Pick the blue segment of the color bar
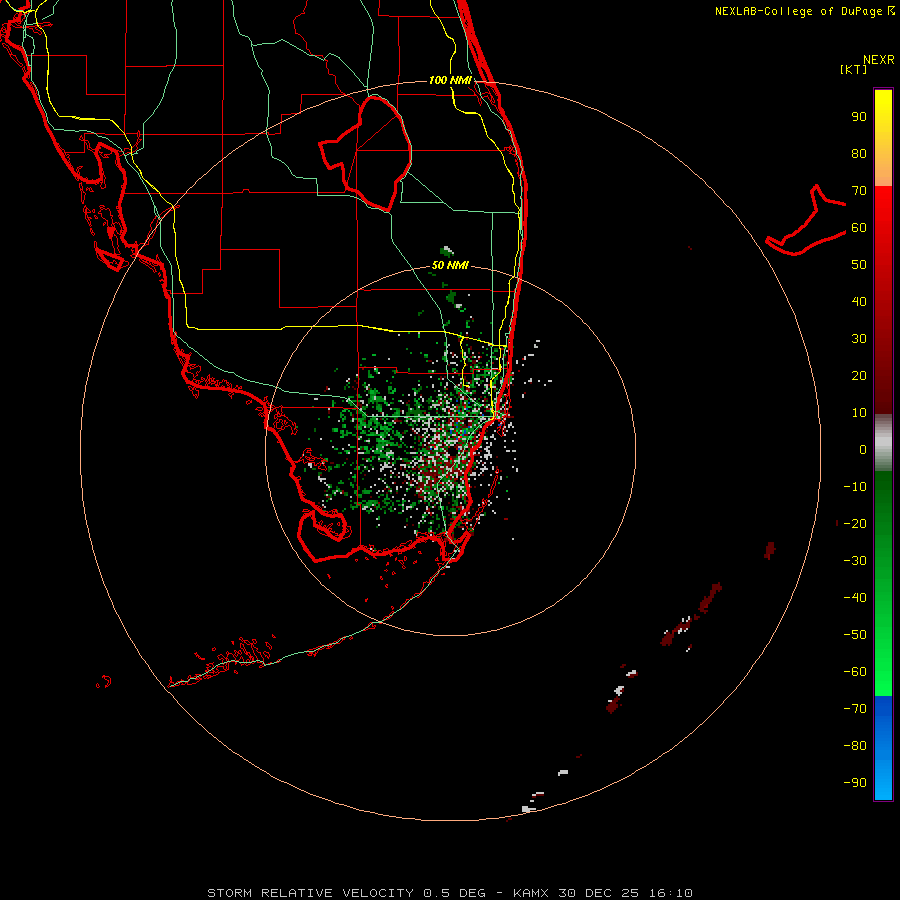The image size is (900, 900). [x=883, y=748]
